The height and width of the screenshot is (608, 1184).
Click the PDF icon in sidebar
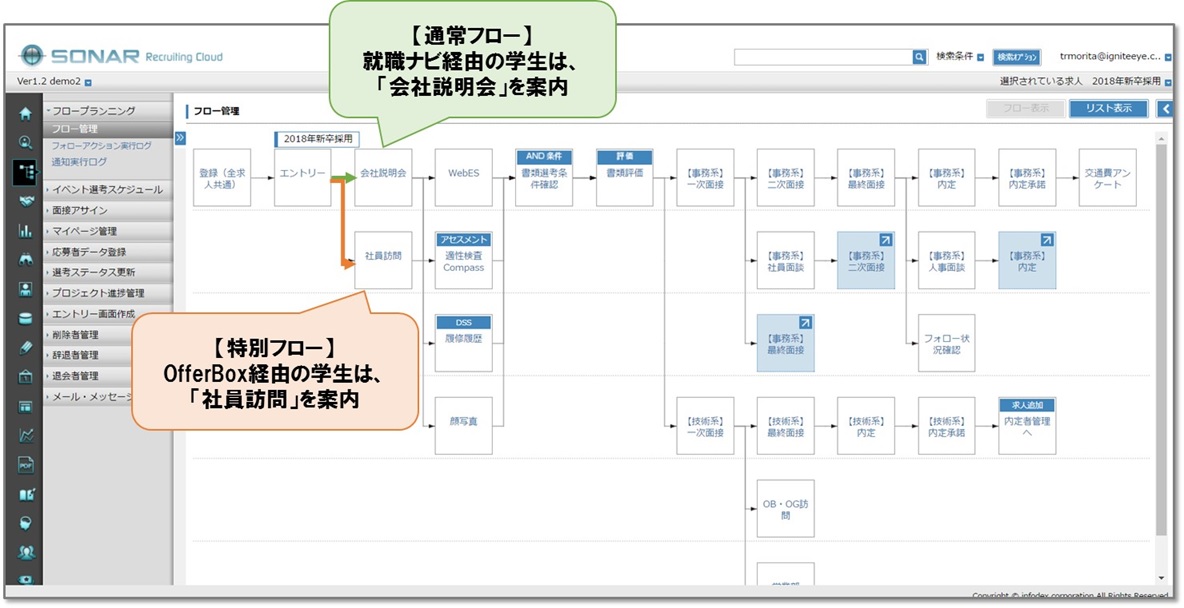26,465
